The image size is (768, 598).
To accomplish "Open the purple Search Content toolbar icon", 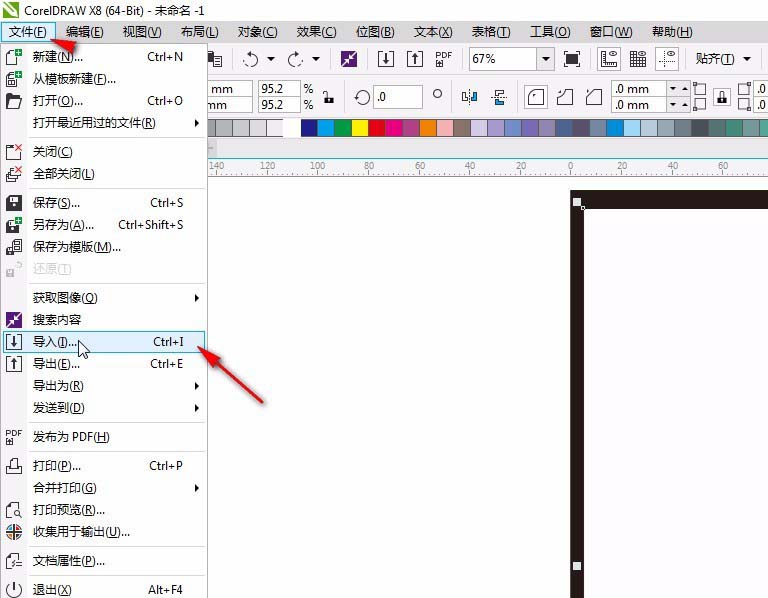I will point(349,59).
